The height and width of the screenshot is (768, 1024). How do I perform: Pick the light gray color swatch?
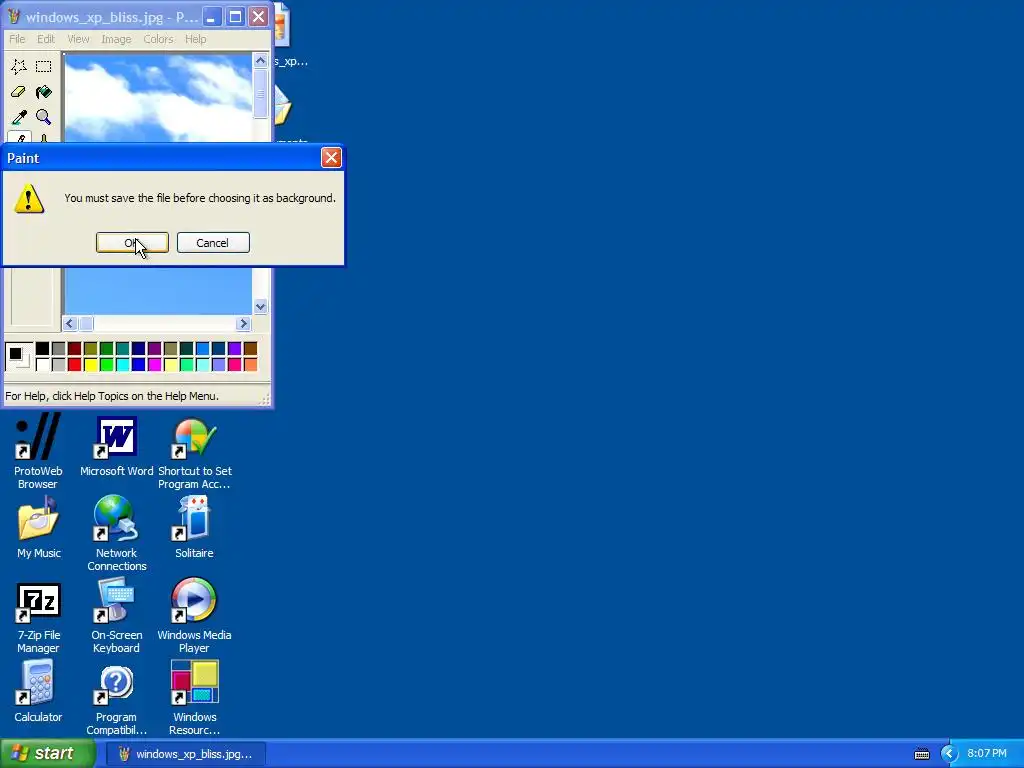point(59,364)
